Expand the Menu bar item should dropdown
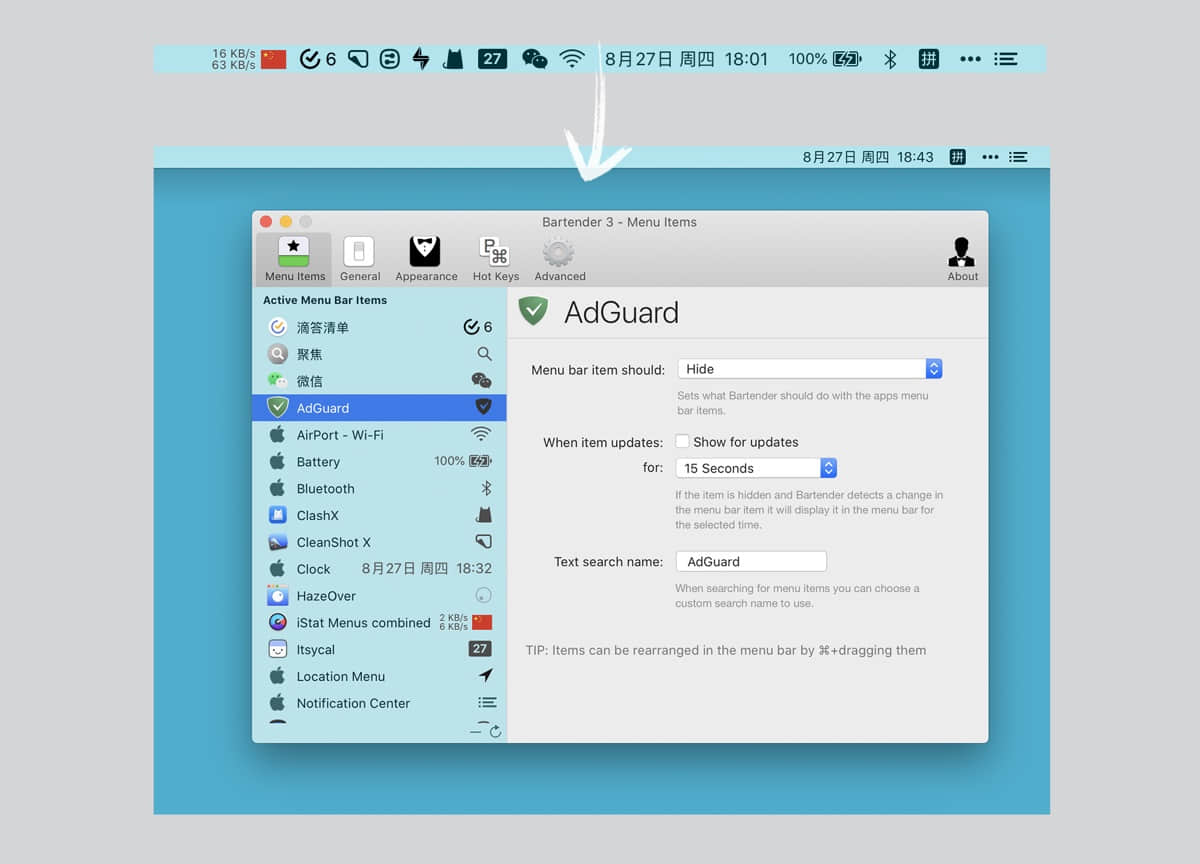The image size is (1200, 864). (809, 369)
